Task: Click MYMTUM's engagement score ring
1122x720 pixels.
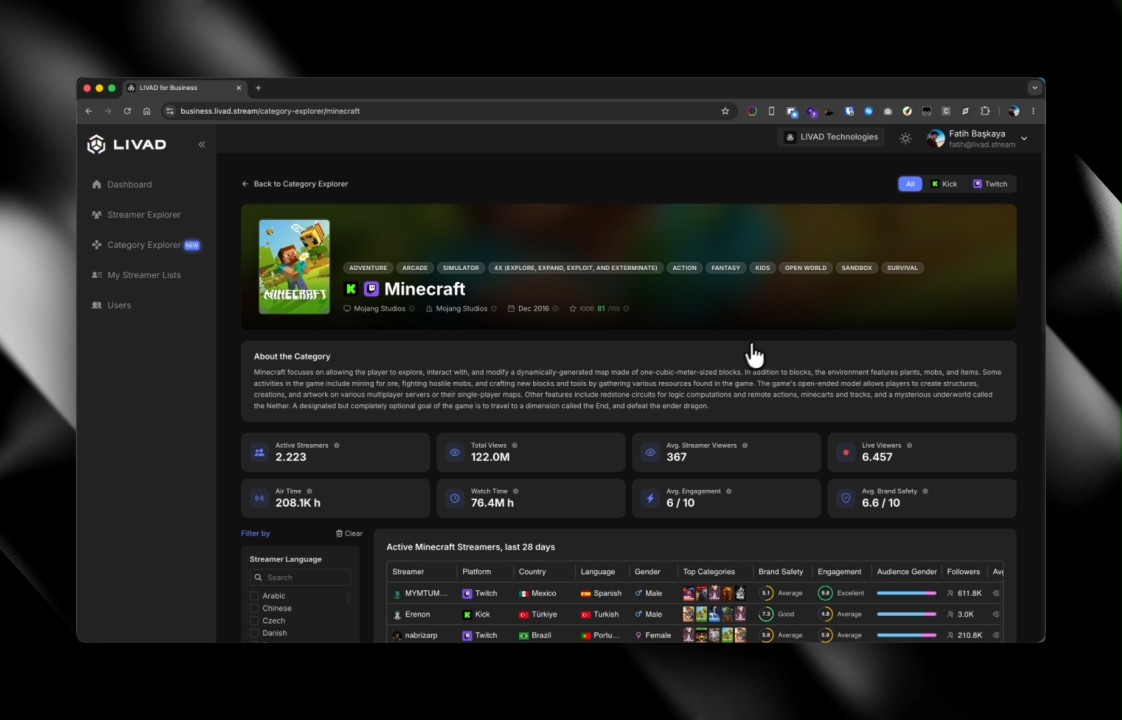Action: [x=825, y=593]
